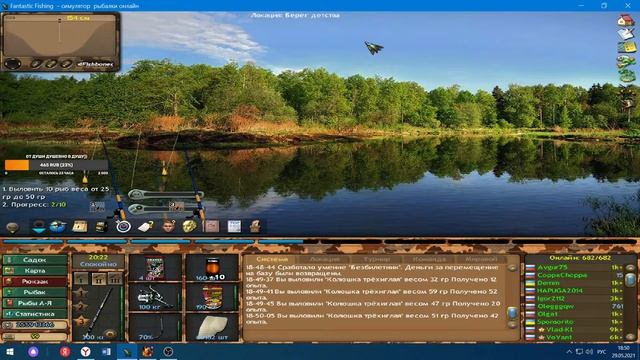Viewport: 640px width, 360px height.
Task: Select player Sponsorito in online list
Action: click(x=555, y=322)
